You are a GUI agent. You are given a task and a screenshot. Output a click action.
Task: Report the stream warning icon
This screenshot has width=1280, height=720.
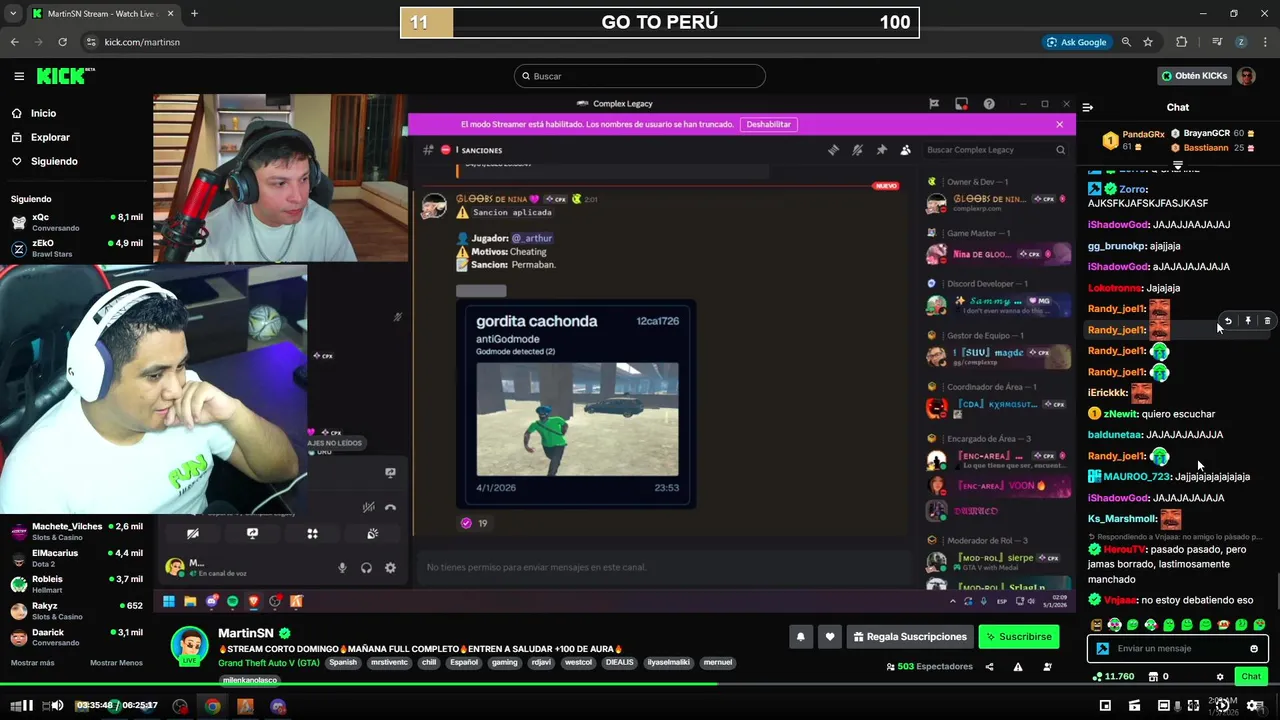[1018, 667]
